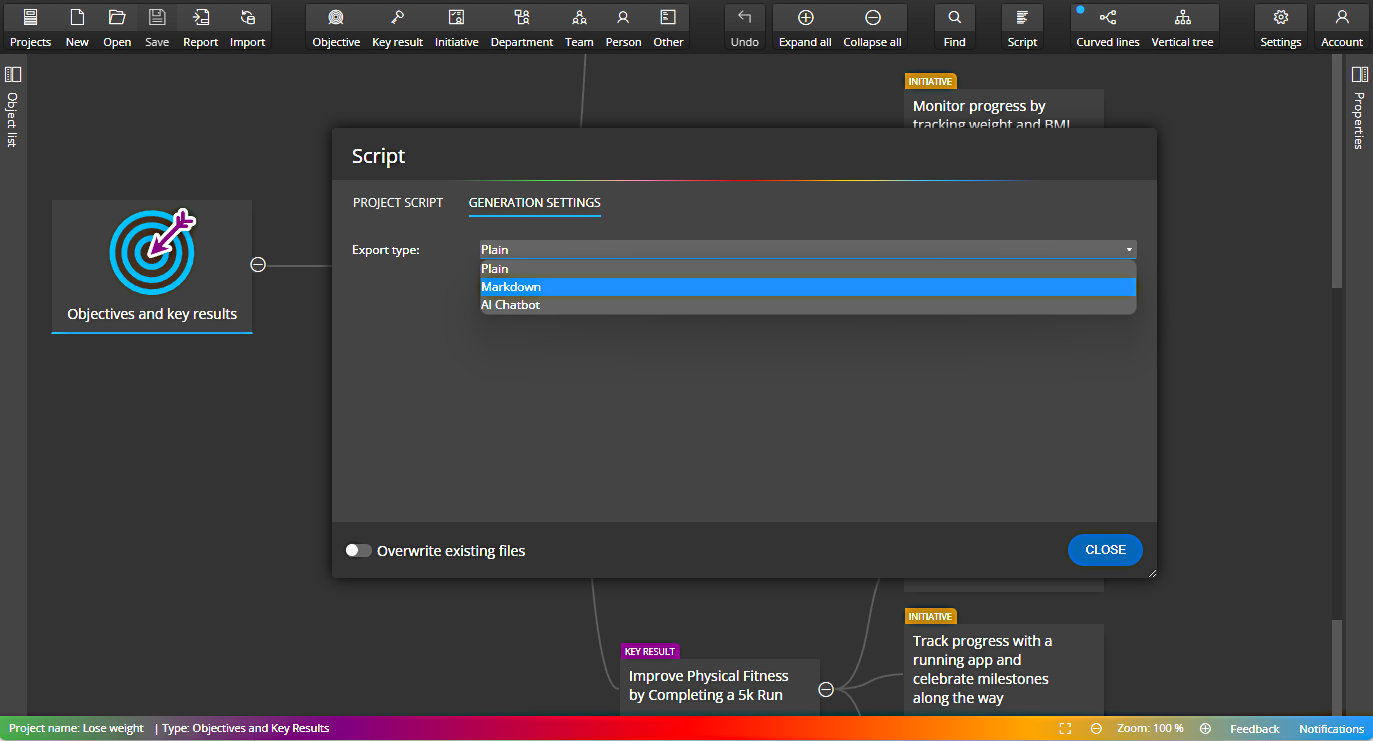Zoom out using minus icon in status bar
Viewport: 1373px width, 741px height.
tap(1096, 729)
